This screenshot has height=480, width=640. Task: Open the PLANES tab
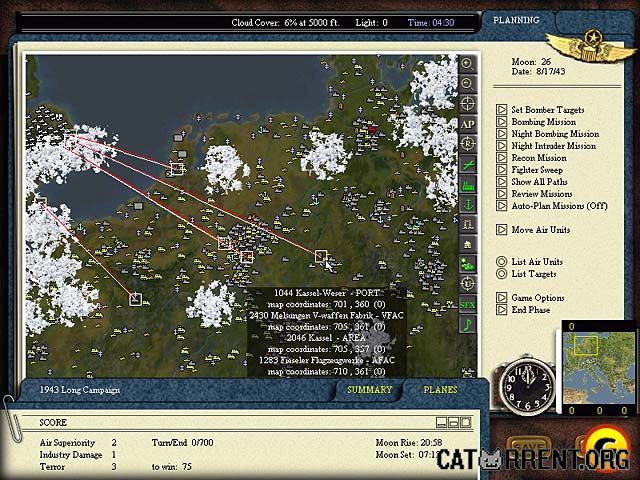pos(440,390)
